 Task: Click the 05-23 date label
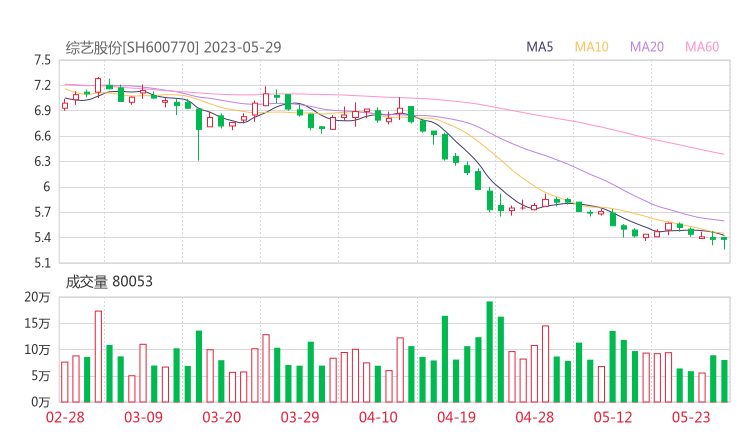coord(691,417)
